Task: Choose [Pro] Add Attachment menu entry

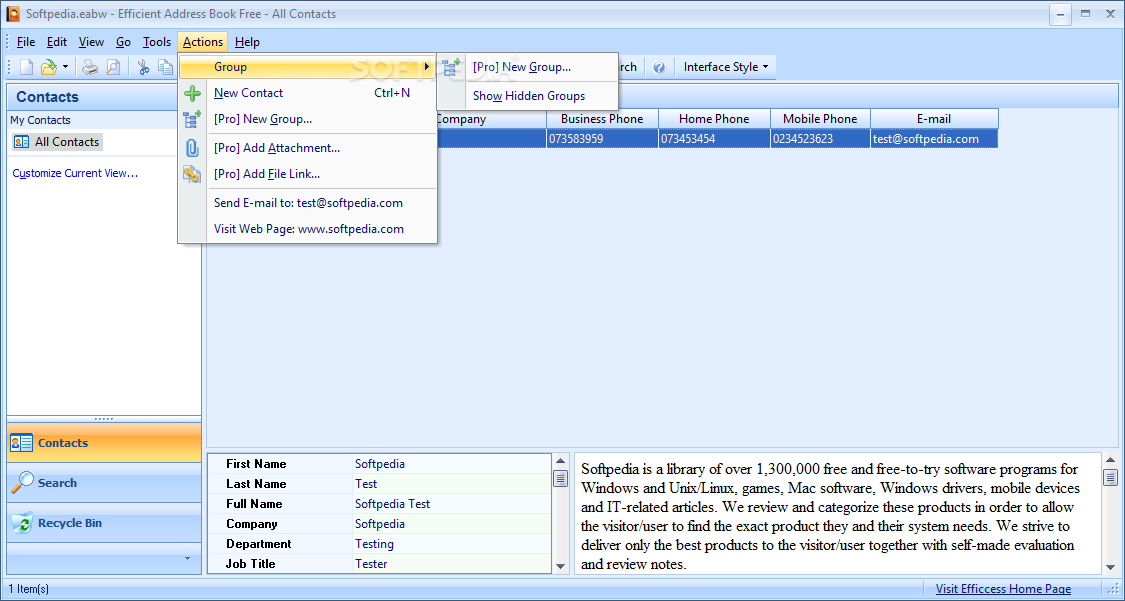Action: (307, 148)
